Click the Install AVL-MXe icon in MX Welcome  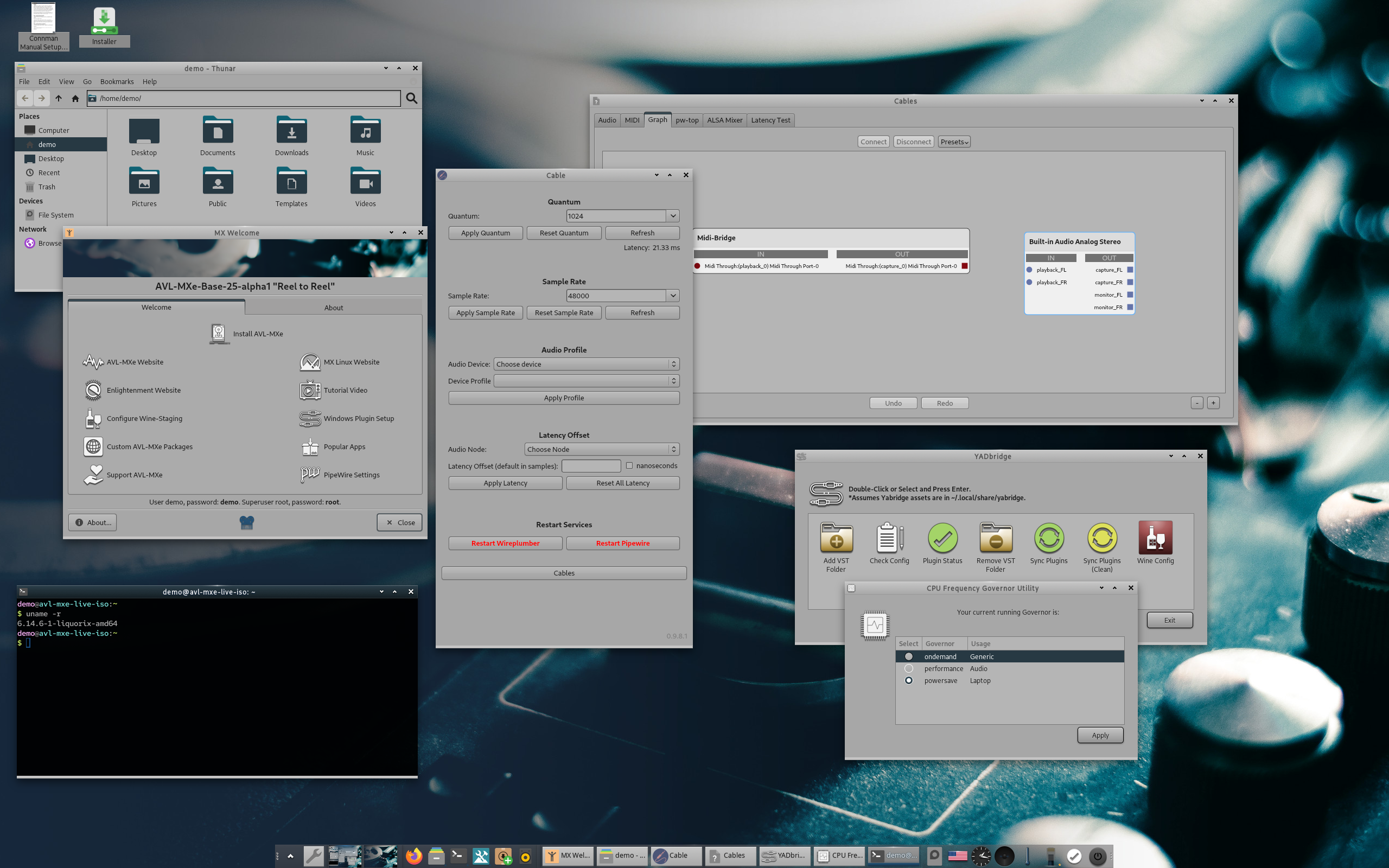click(x=218, y=334)
